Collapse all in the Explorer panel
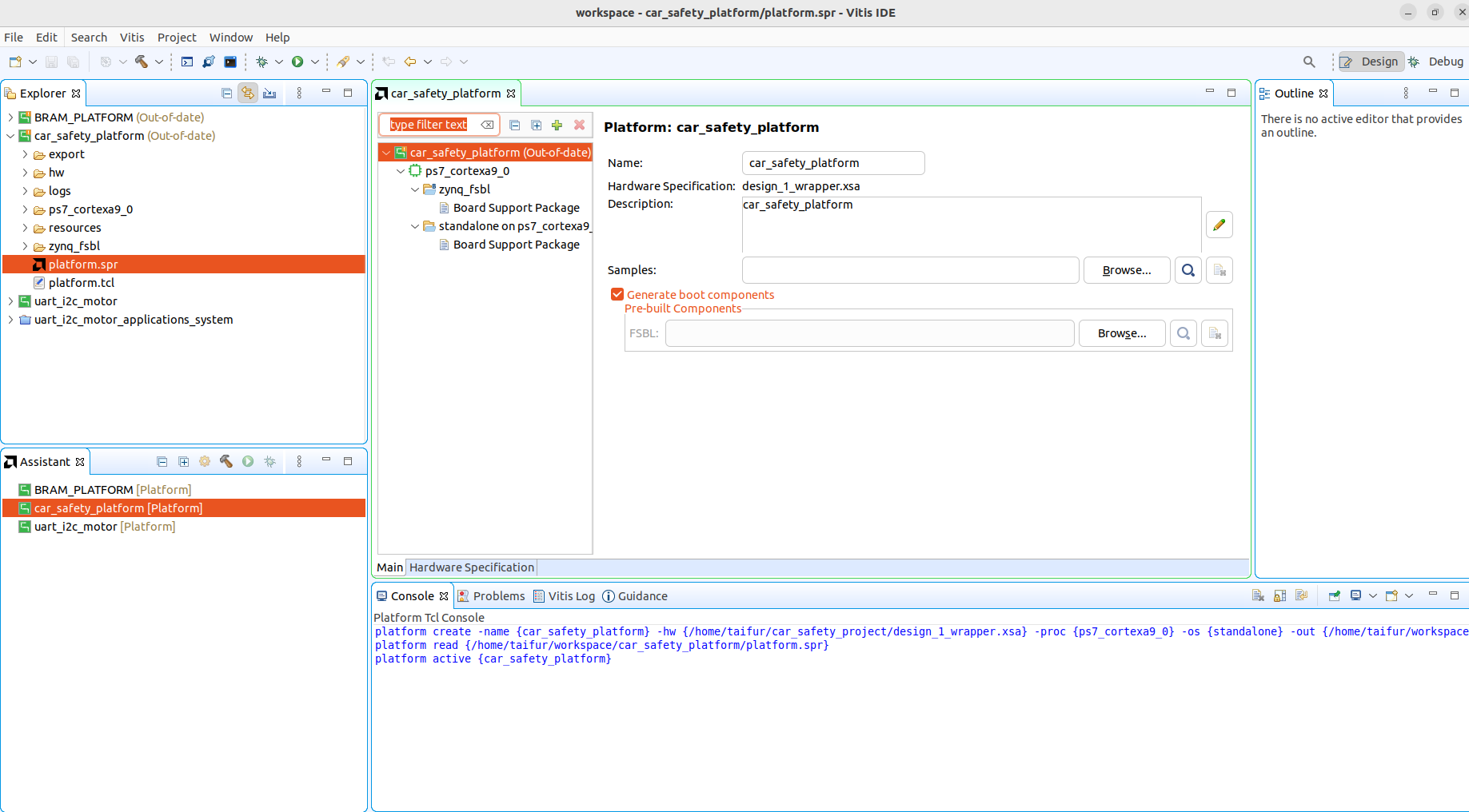The image size is (1469, 812). click(x=227, y=94)
